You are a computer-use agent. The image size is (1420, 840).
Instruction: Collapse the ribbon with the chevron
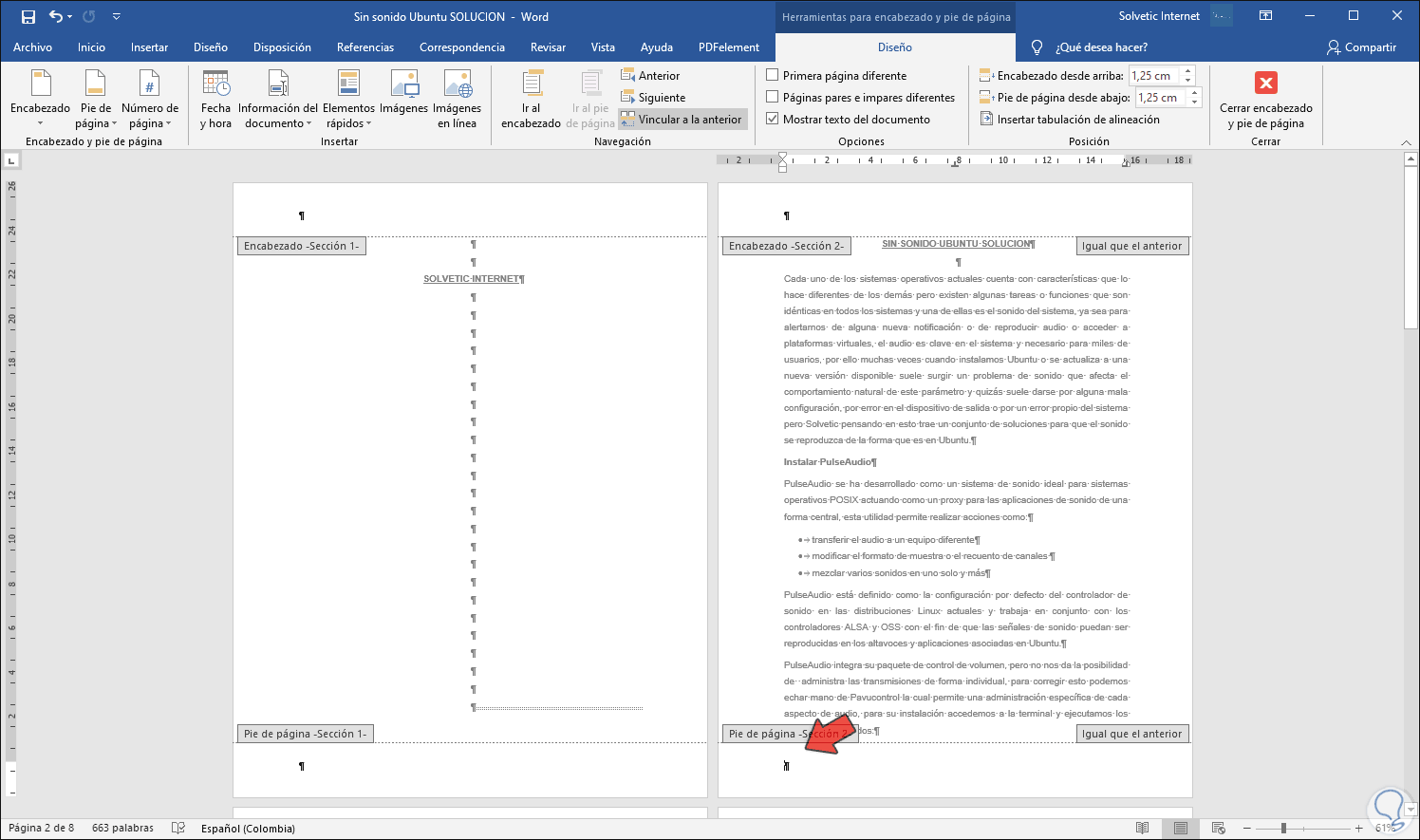pyautogui.click(x=1406, y=142)
